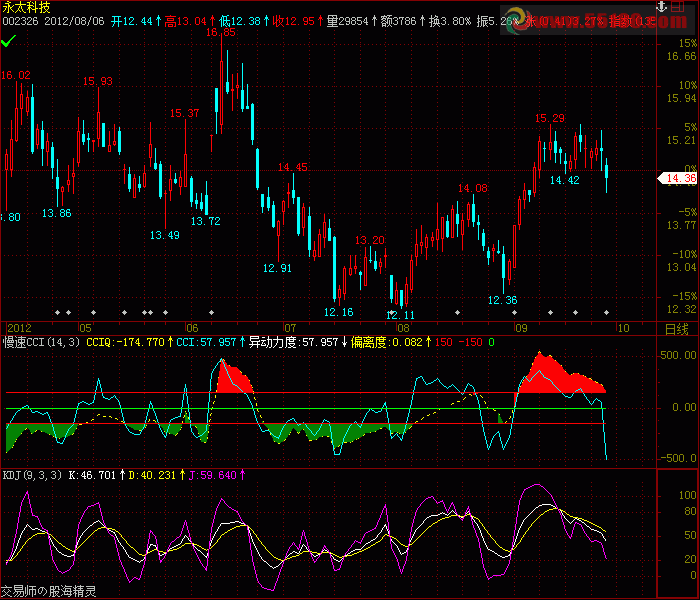Click month 09 on the date axis

tap(521, 328)
